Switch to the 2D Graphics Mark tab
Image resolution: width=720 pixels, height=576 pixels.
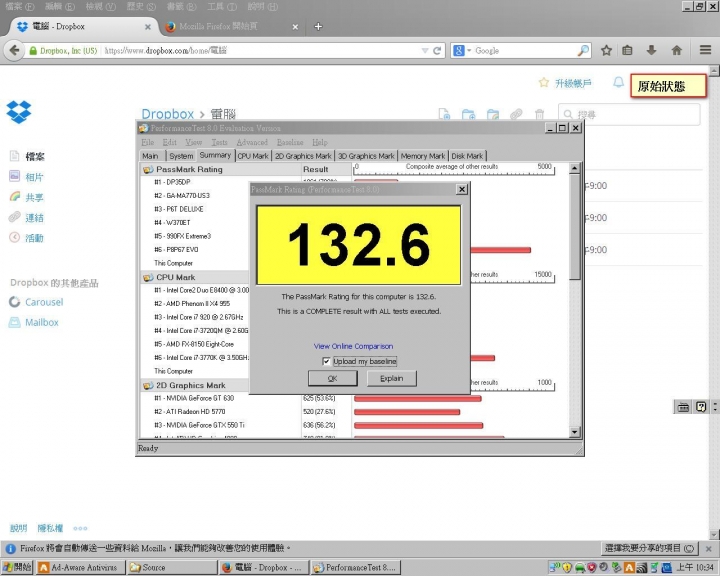303,156
